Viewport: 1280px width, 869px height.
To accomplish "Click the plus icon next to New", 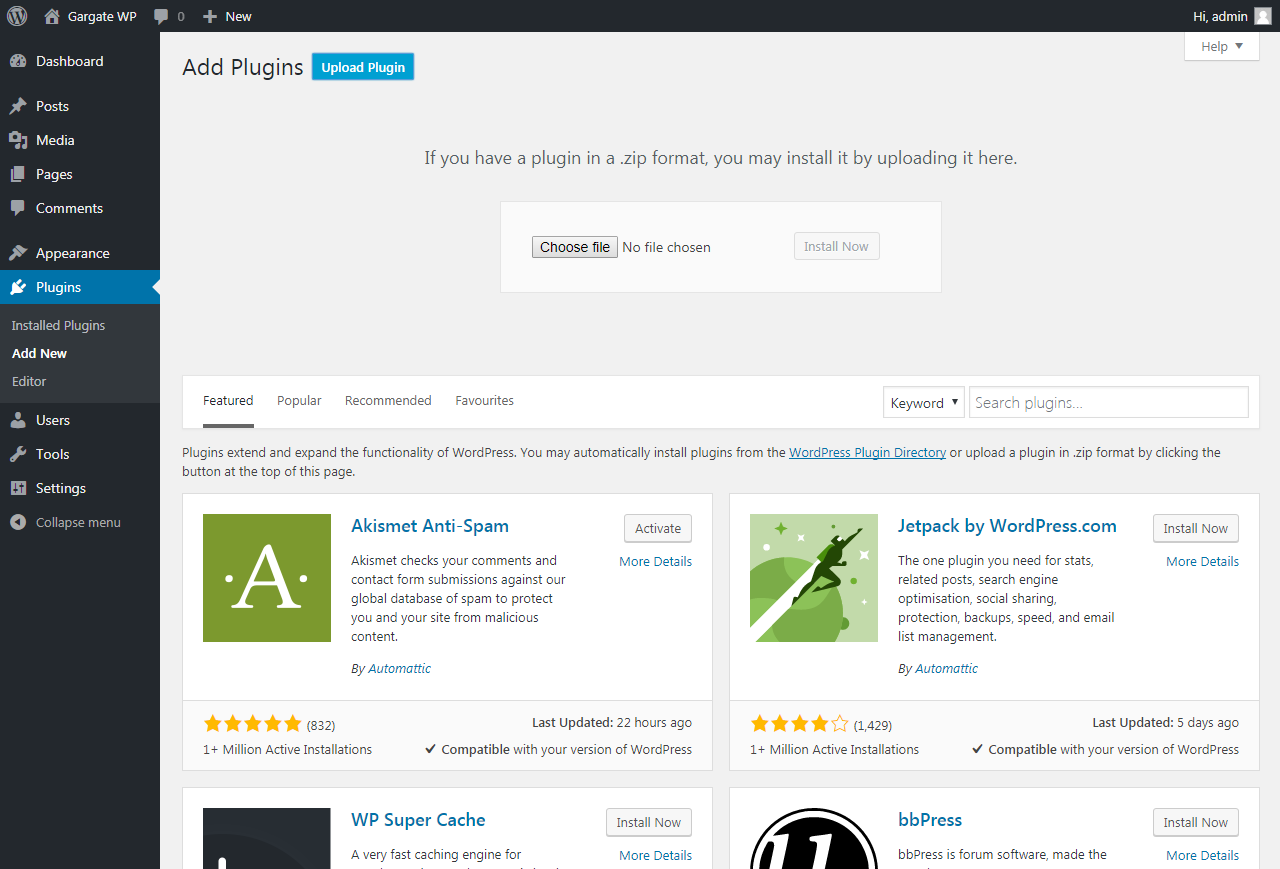I will click(x=210, y=16).
